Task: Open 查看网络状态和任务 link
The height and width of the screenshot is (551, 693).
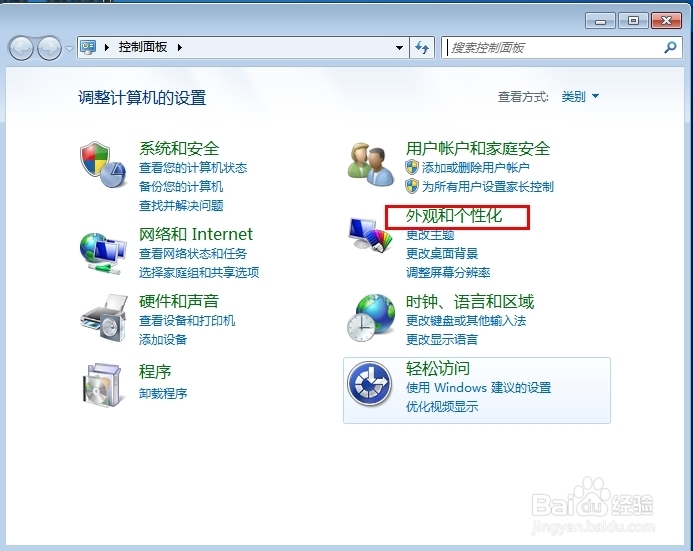Action: click(193, 254)
